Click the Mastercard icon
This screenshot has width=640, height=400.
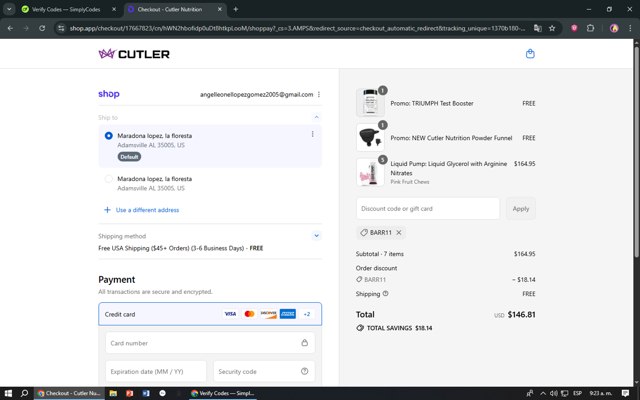(x=249, y=314)
